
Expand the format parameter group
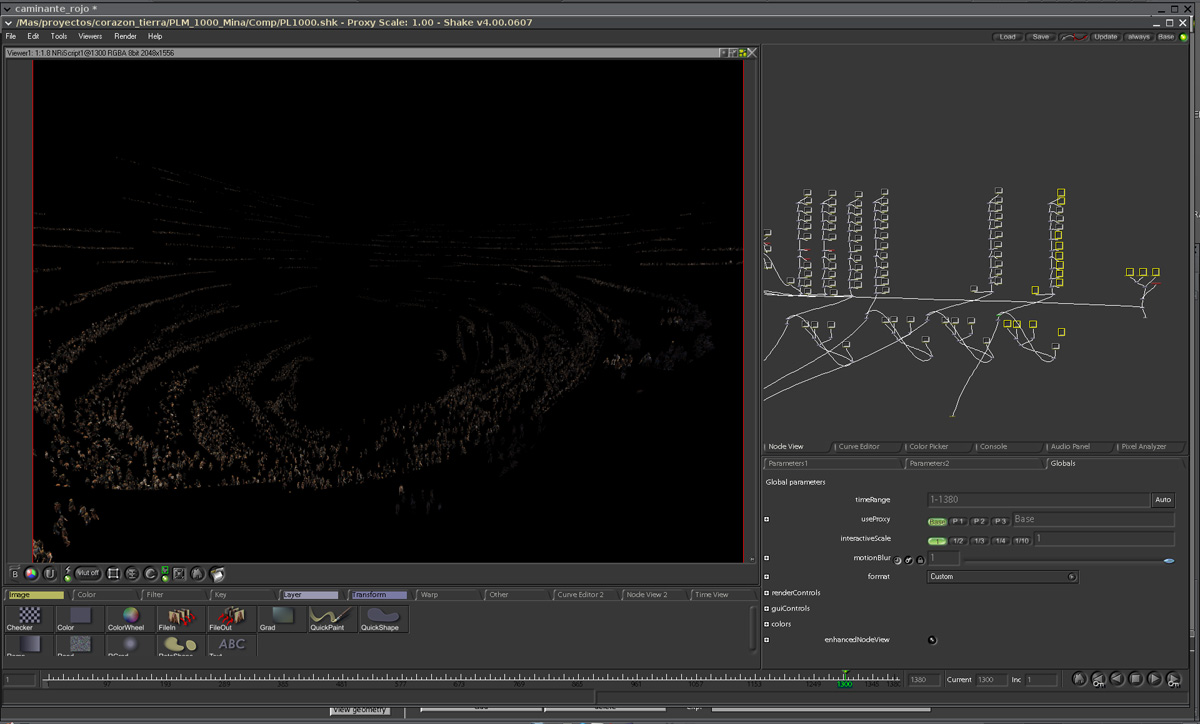[767, 577]
